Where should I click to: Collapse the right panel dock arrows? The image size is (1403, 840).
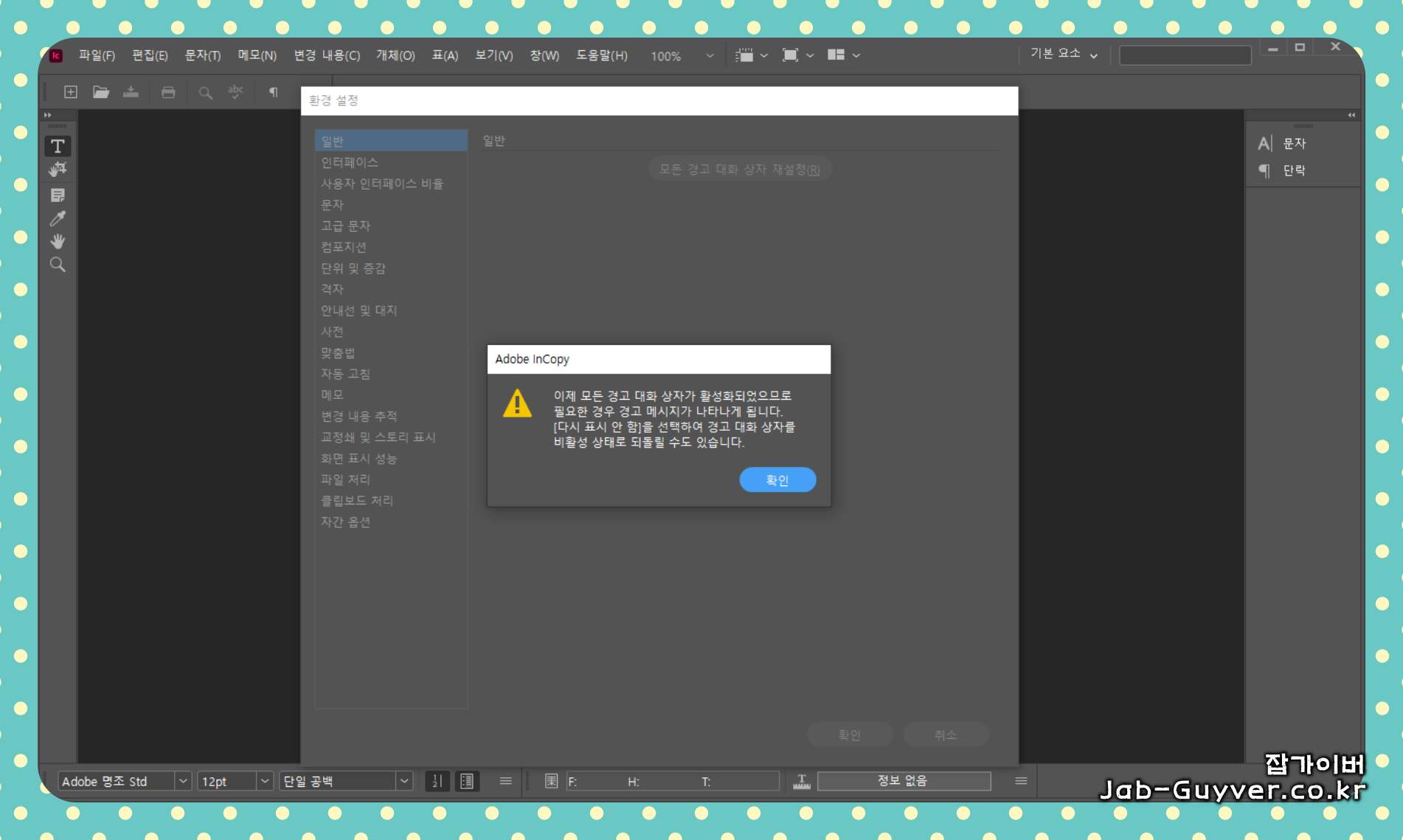coord(1351,115)
